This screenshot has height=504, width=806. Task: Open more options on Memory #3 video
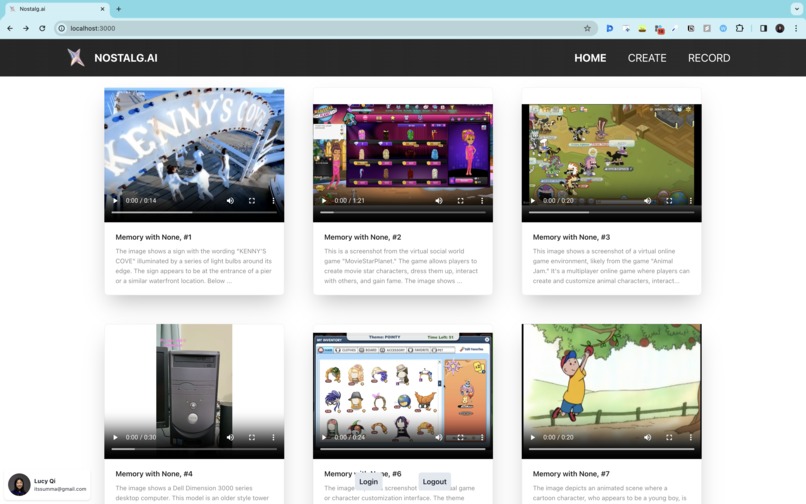(691, 201)
